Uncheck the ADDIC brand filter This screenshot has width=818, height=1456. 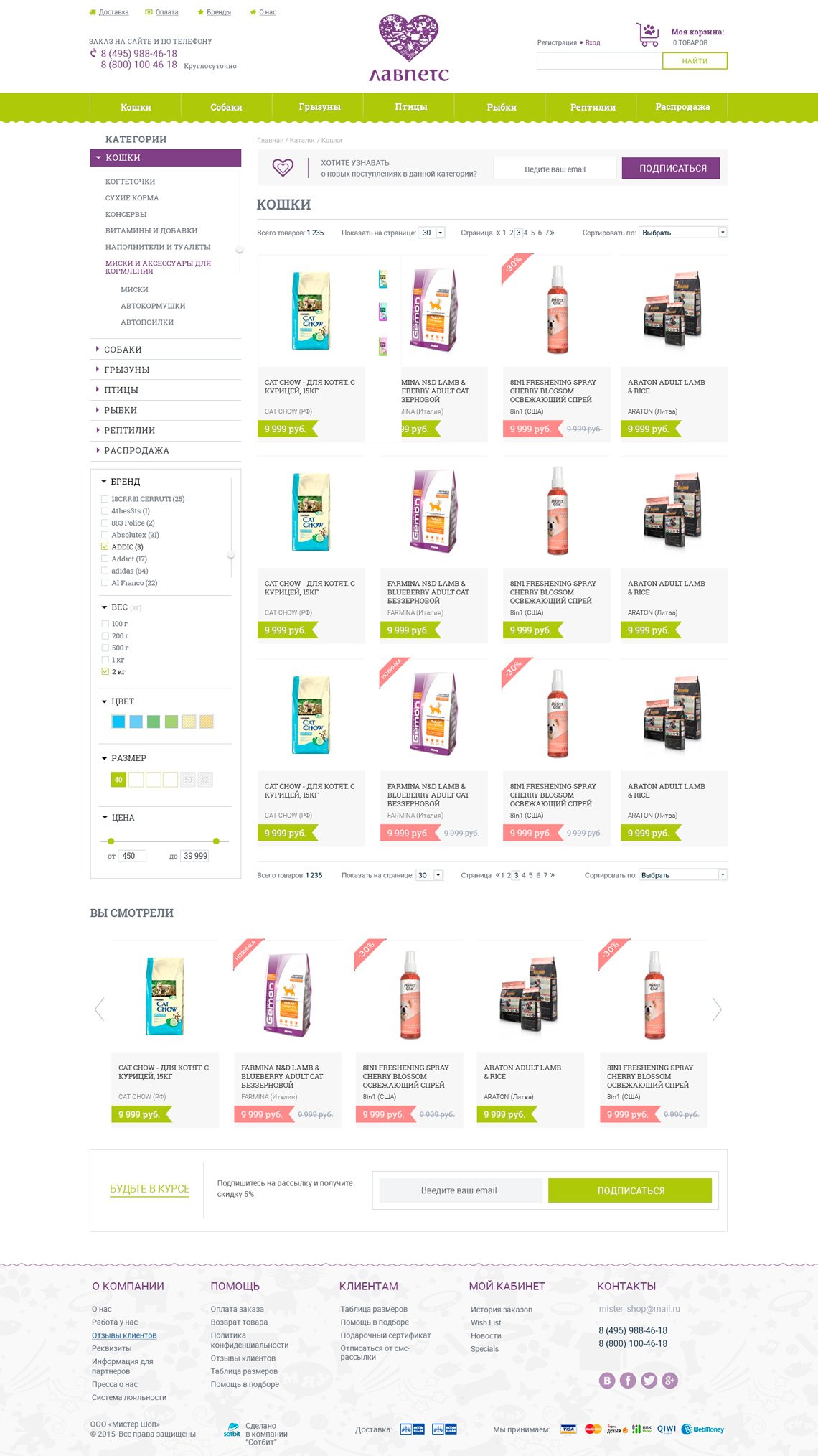tap(105, 547)
